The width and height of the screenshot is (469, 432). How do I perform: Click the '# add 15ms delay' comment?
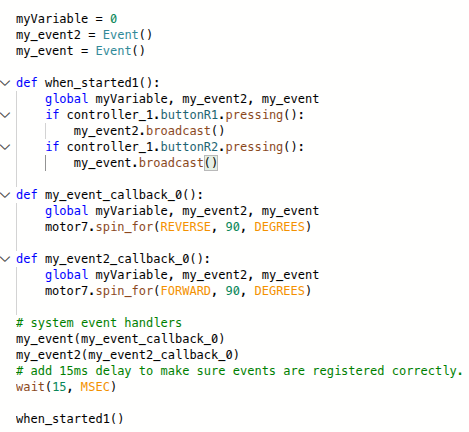tap(239, 371)
